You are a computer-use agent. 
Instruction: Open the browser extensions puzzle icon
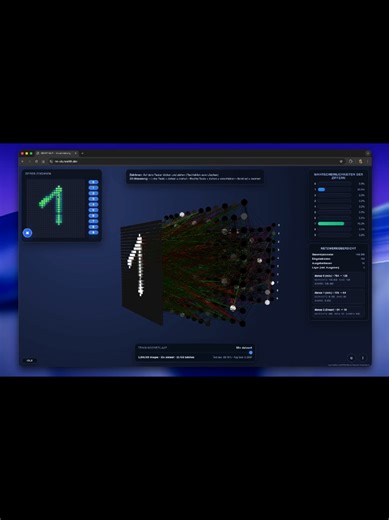(x=351, y=161)
